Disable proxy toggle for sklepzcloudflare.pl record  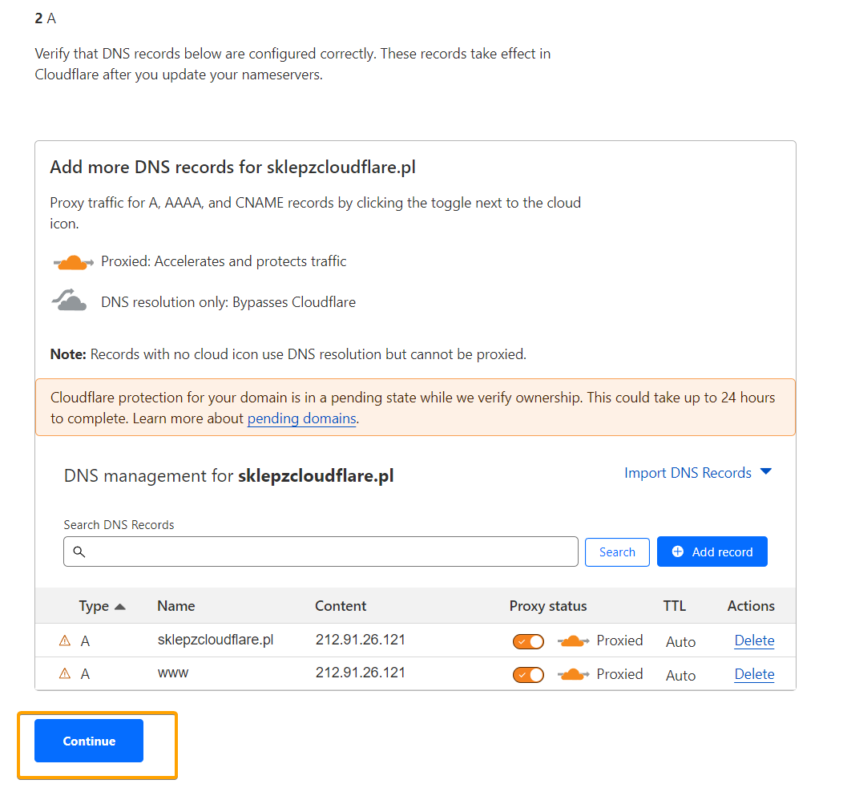(528, 641)
